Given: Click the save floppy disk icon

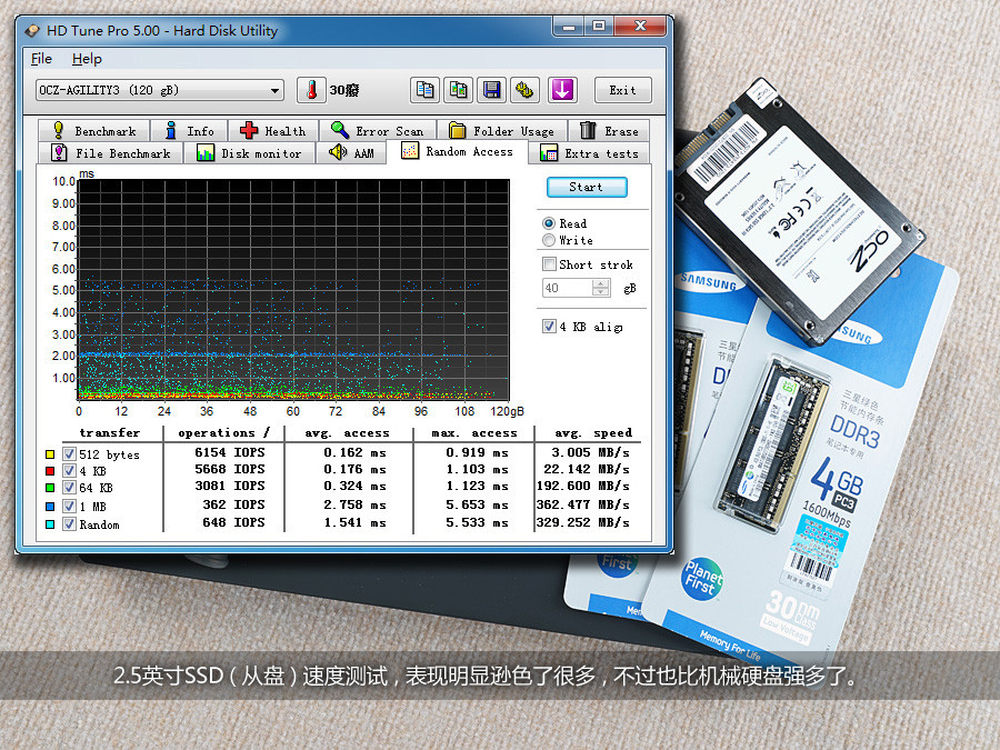Looking at the screenshot, I should point(492,90).
